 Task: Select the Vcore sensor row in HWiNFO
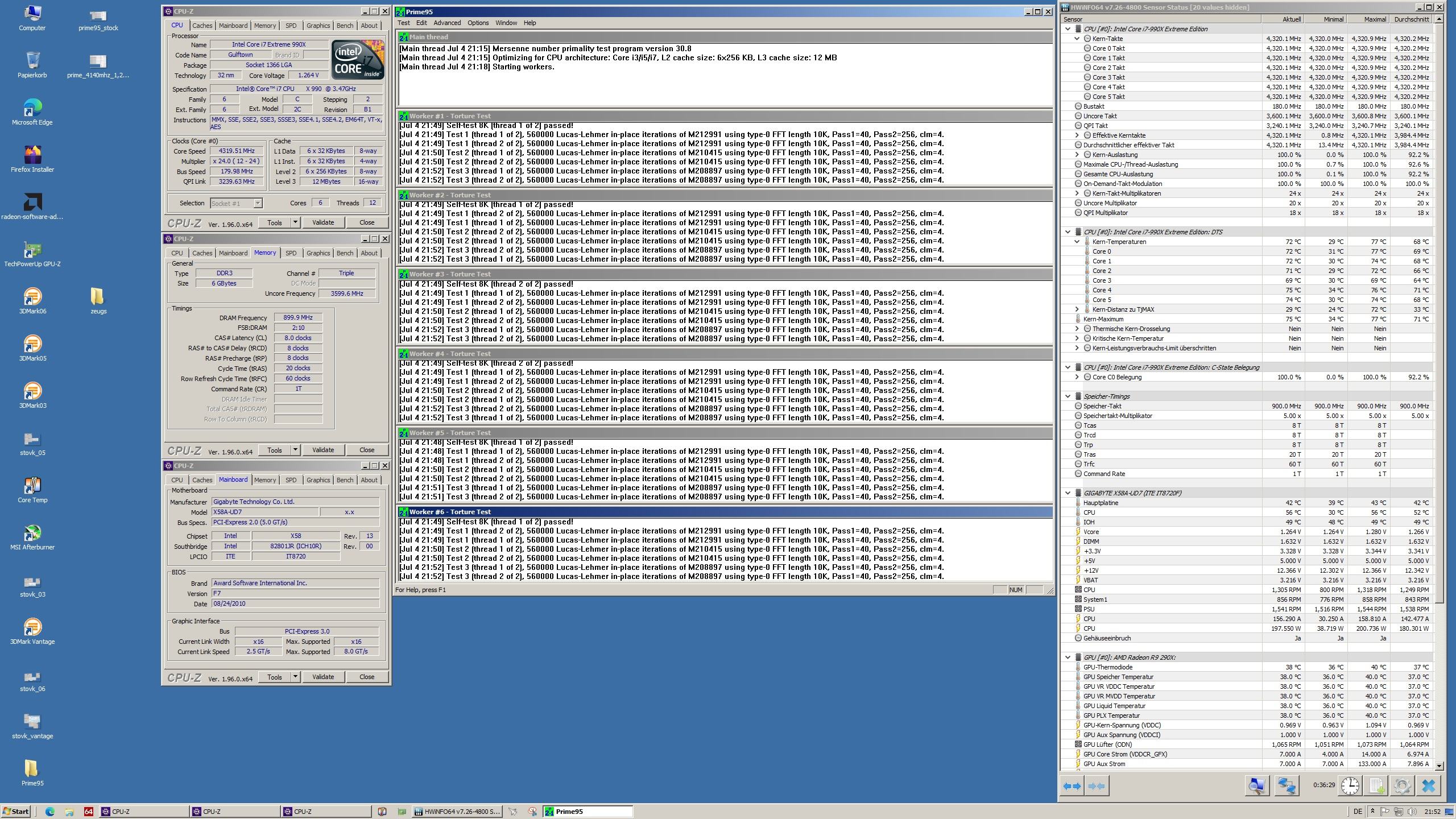click(x=1247, y=532)
